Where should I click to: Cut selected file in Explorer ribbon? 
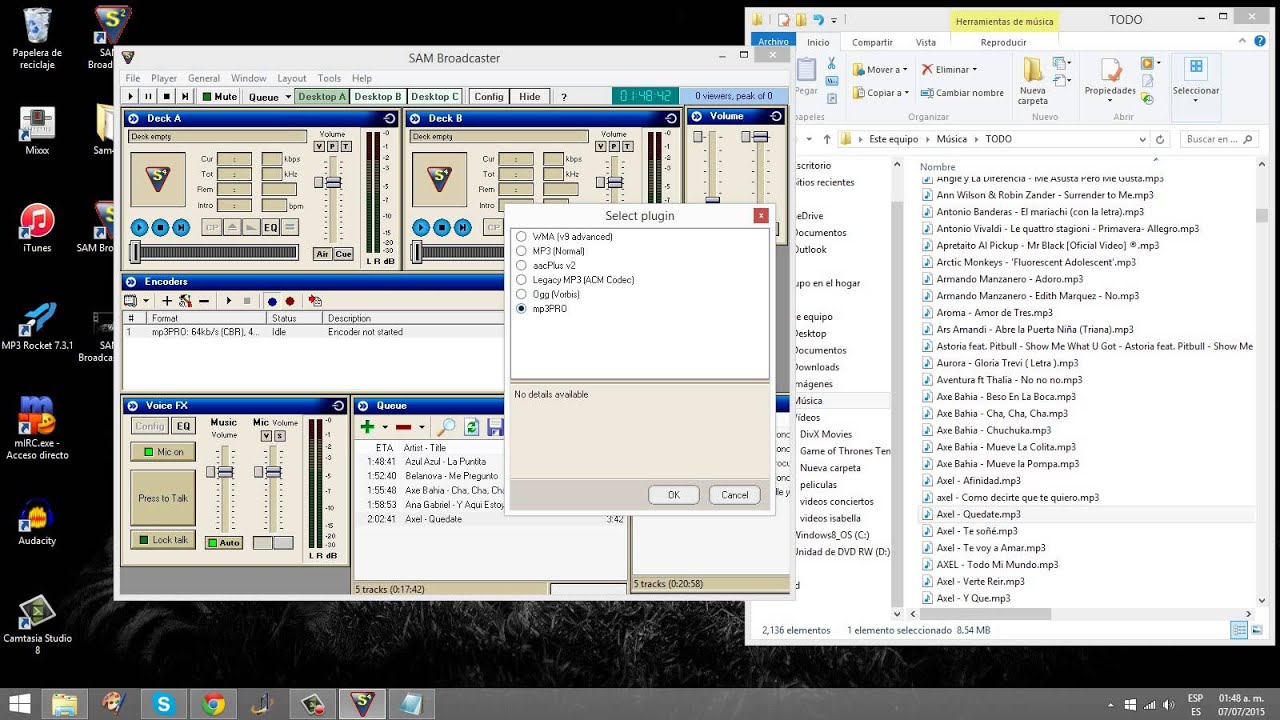pyautogui.click(x=831, y=64)
